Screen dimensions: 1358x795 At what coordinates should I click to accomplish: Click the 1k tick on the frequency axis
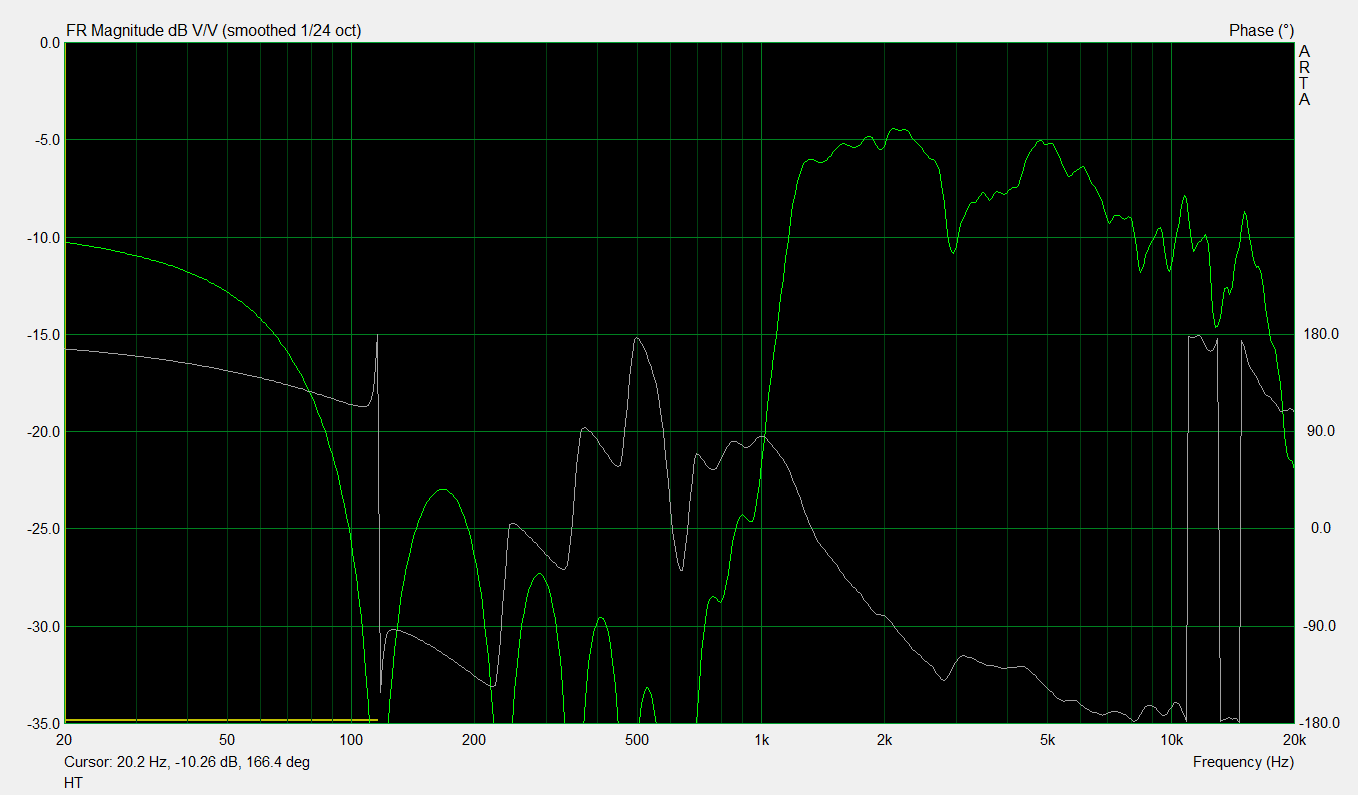tap(761, 741)
